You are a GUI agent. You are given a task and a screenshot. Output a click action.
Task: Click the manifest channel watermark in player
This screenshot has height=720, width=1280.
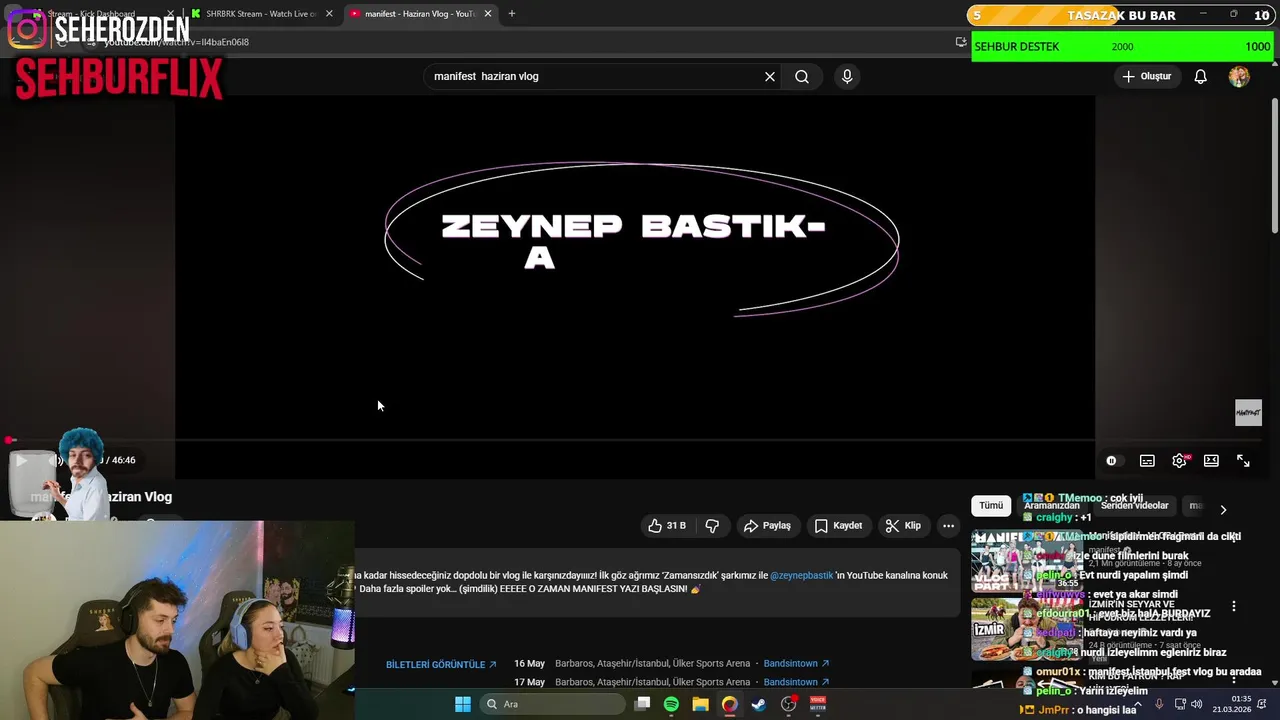pyautogui.click(x=1248, y=412)
